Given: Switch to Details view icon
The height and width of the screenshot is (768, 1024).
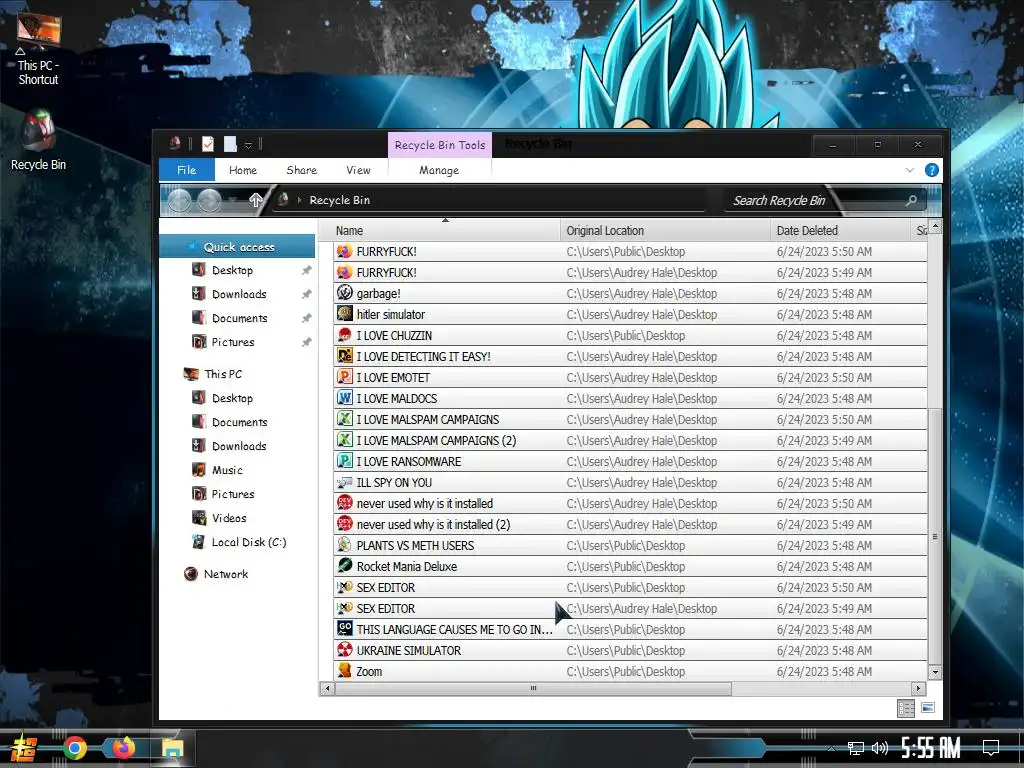Looking at the screenshot, I should pyautogui.click(x=906, y=709).
